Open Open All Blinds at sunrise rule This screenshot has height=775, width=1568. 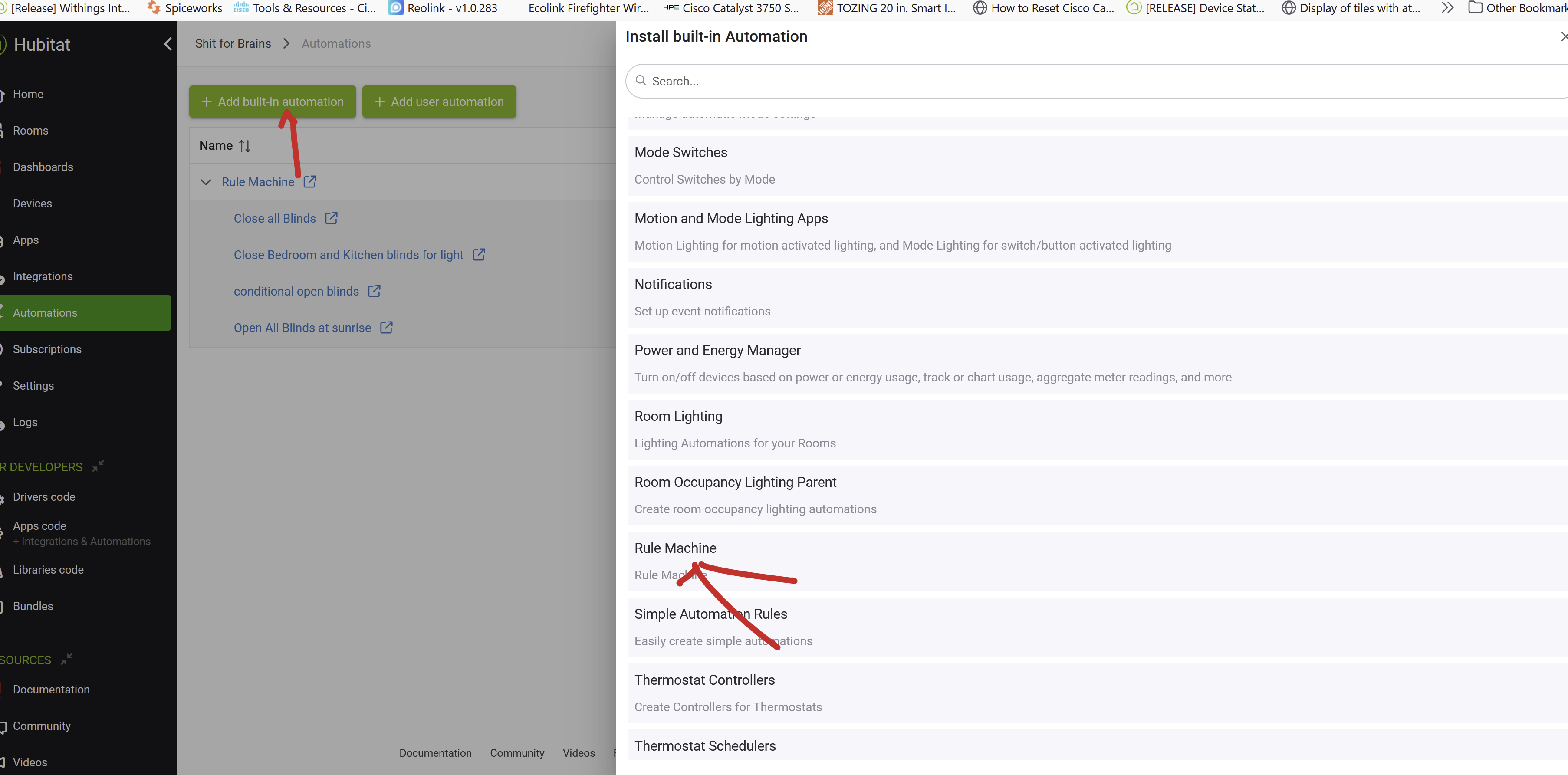pos(302,328)
